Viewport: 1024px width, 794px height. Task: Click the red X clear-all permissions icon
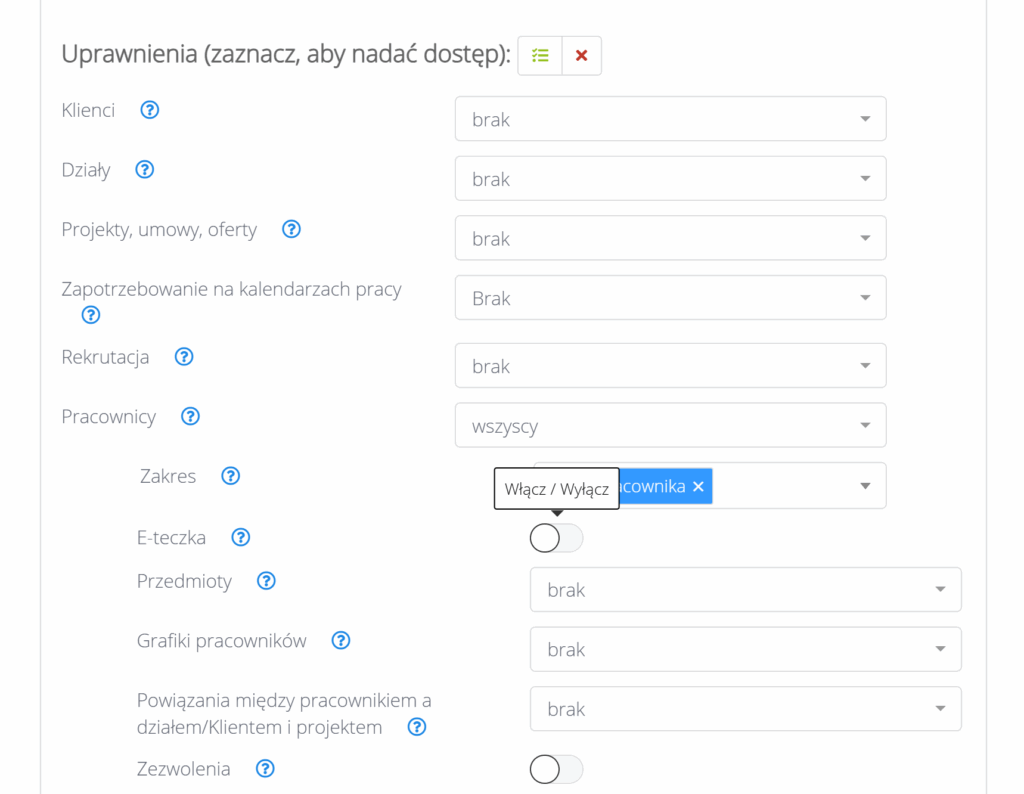(x=581, y=56)
